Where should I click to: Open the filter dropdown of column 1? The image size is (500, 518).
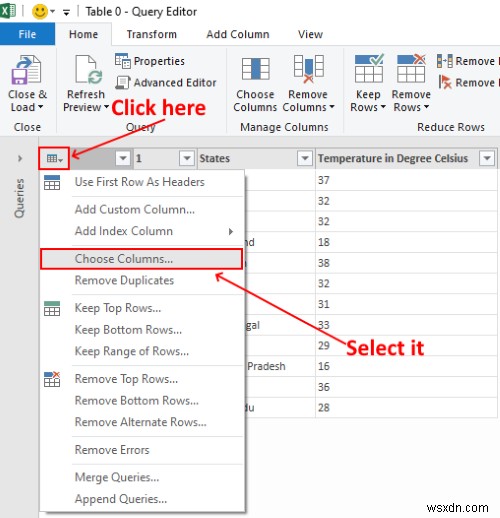(x=187, y=158)
